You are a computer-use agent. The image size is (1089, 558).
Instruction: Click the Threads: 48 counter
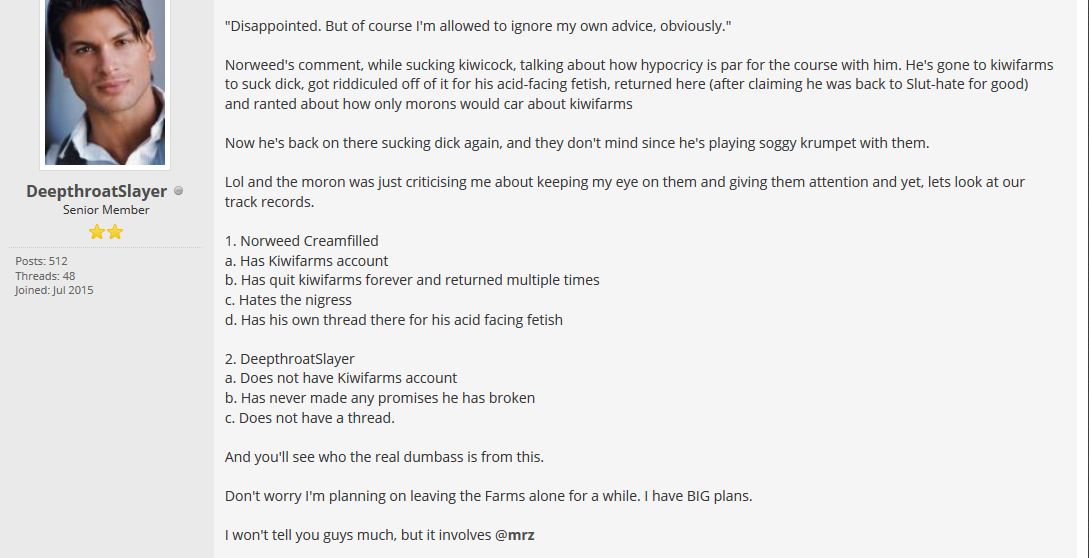coord(45,276)
